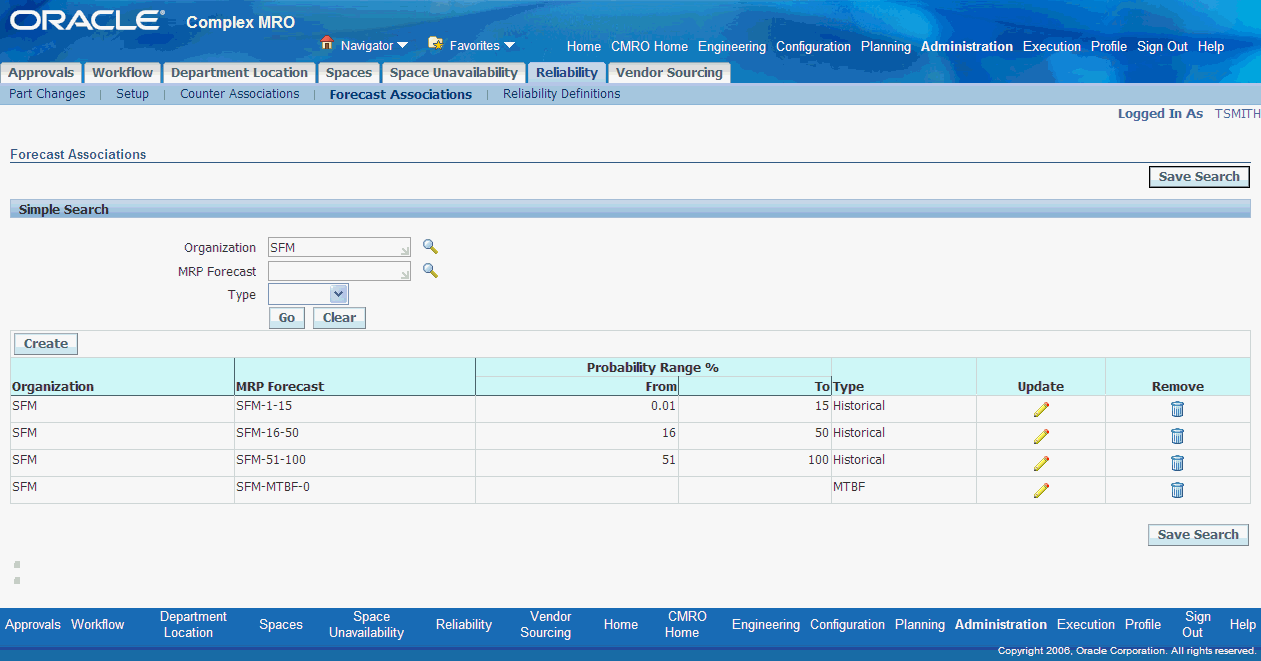Open Planning in top header
Screen dimensions: 1261x661
[886, 47]
